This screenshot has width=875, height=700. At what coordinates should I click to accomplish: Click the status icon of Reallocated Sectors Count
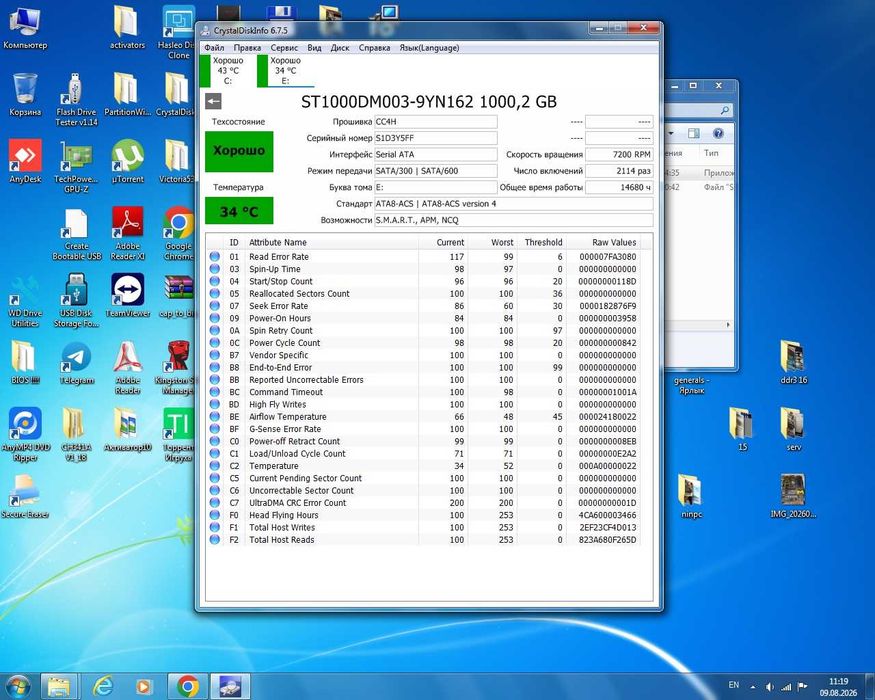[214, 294]
